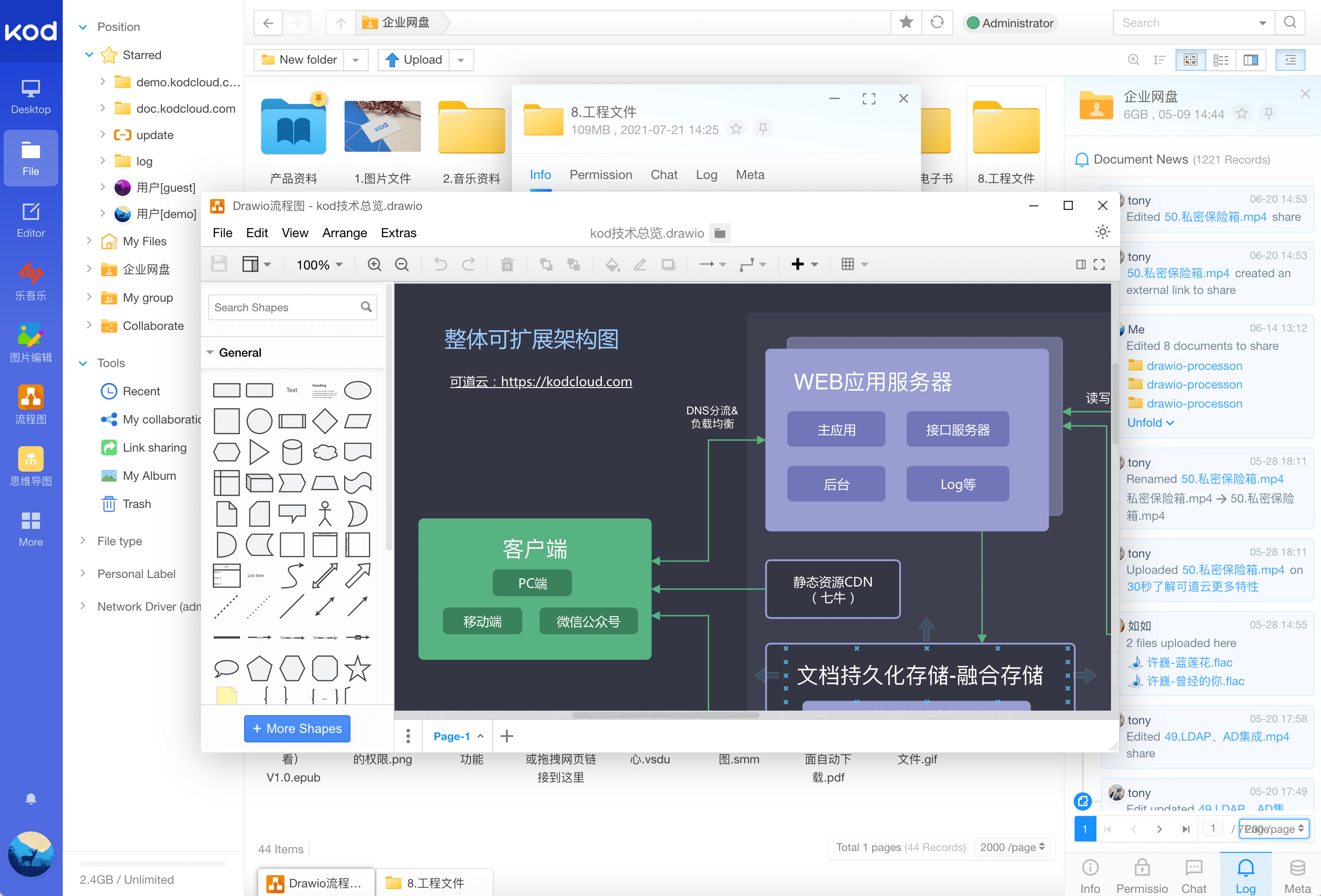Viewport: 1321px width, 896px height.
Task: Select the Info tab in 8.工程文件 panel
Action: click(541, 174)
